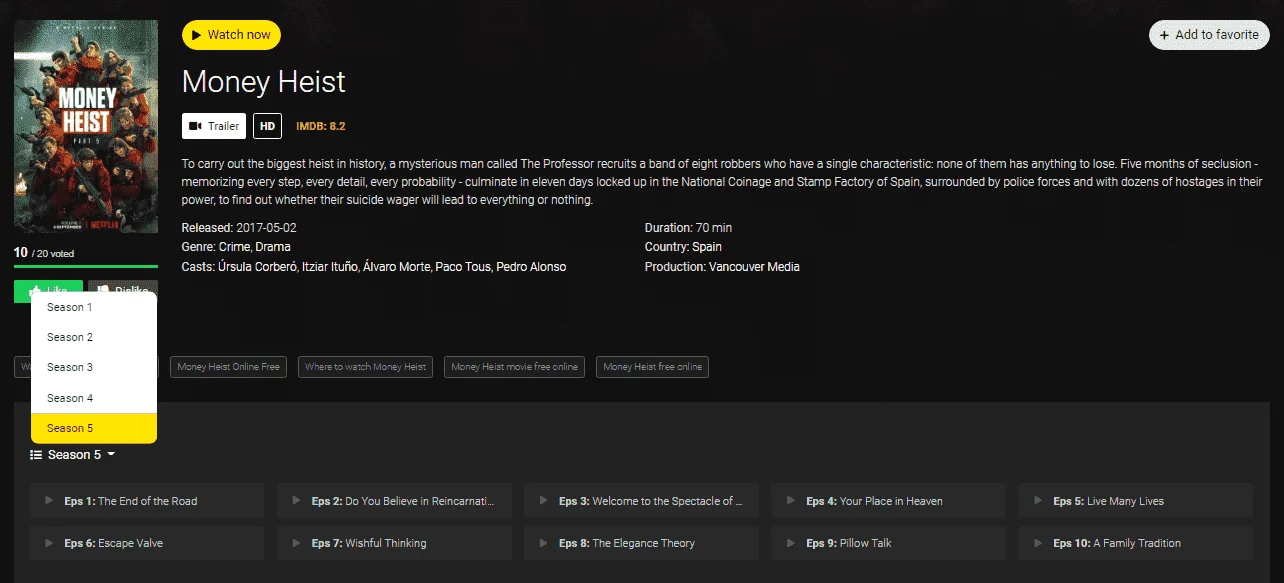Open cast member Itziar Ituño
1284x583 pixels.
pos(329,267)
